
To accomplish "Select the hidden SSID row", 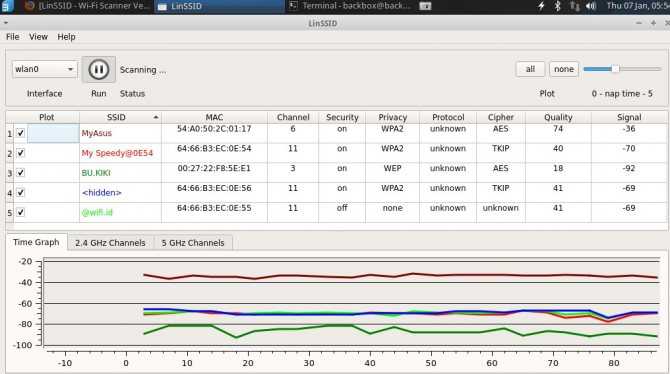I will [x=337, y=193].
